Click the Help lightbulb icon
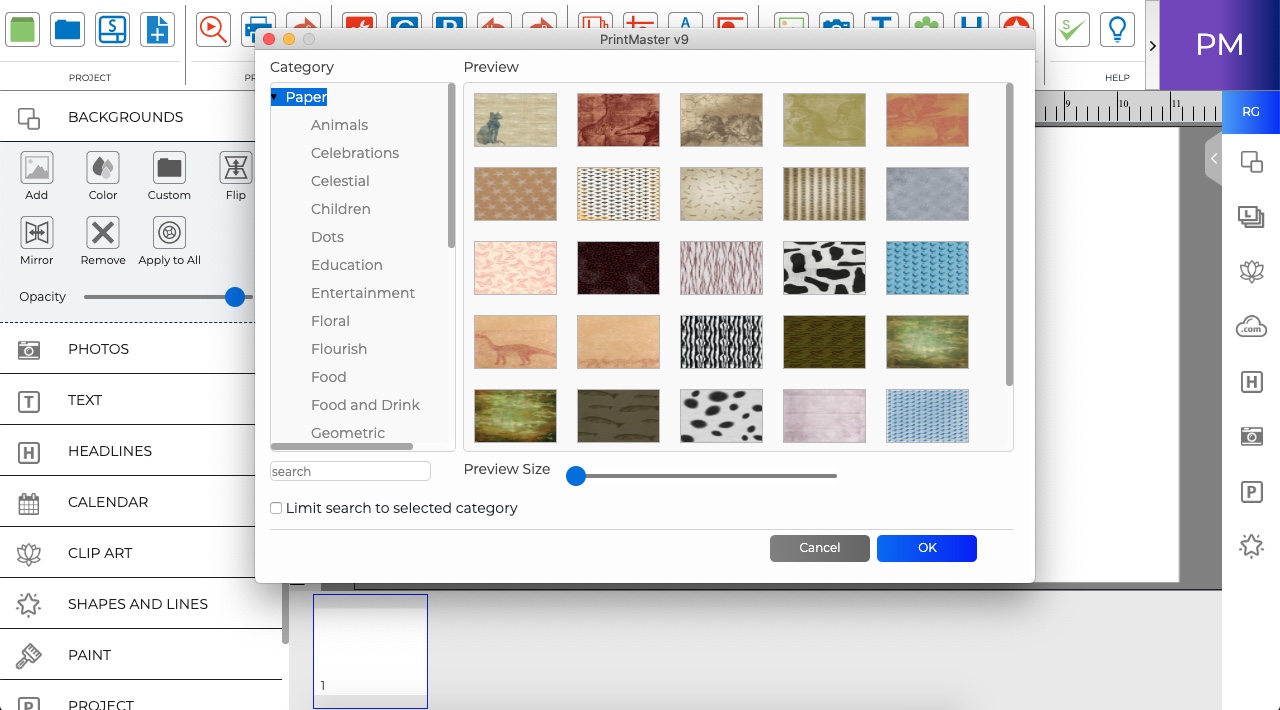 click(1117, 29)
